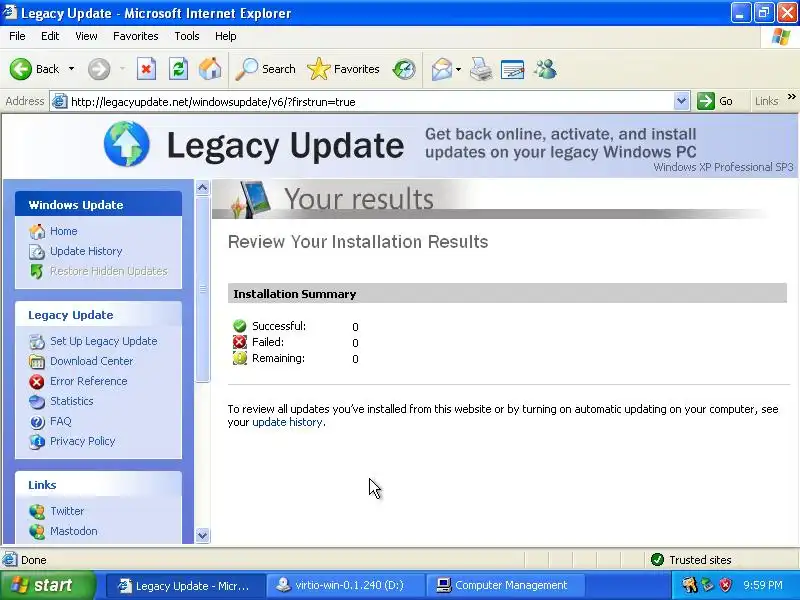Click the 'Installation Summary' header text
This screenshot has height=600, width=800.
pos(294,294)
